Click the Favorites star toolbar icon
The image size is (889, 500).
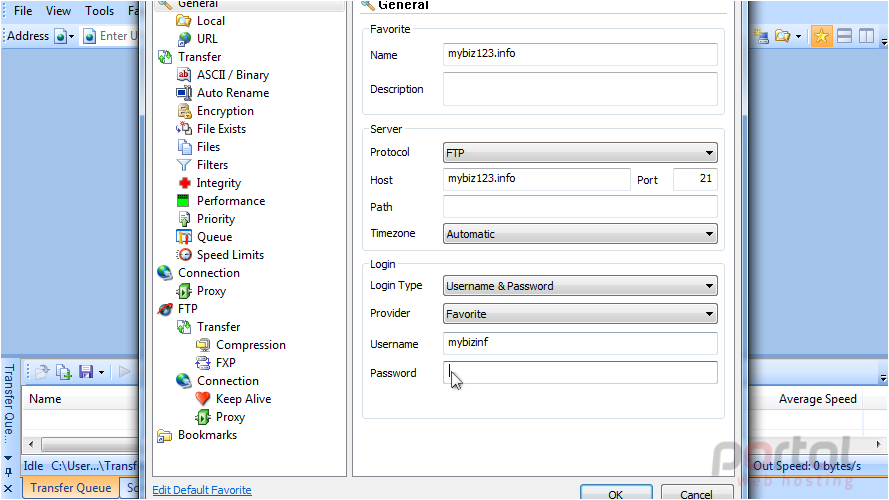point(821,36)
